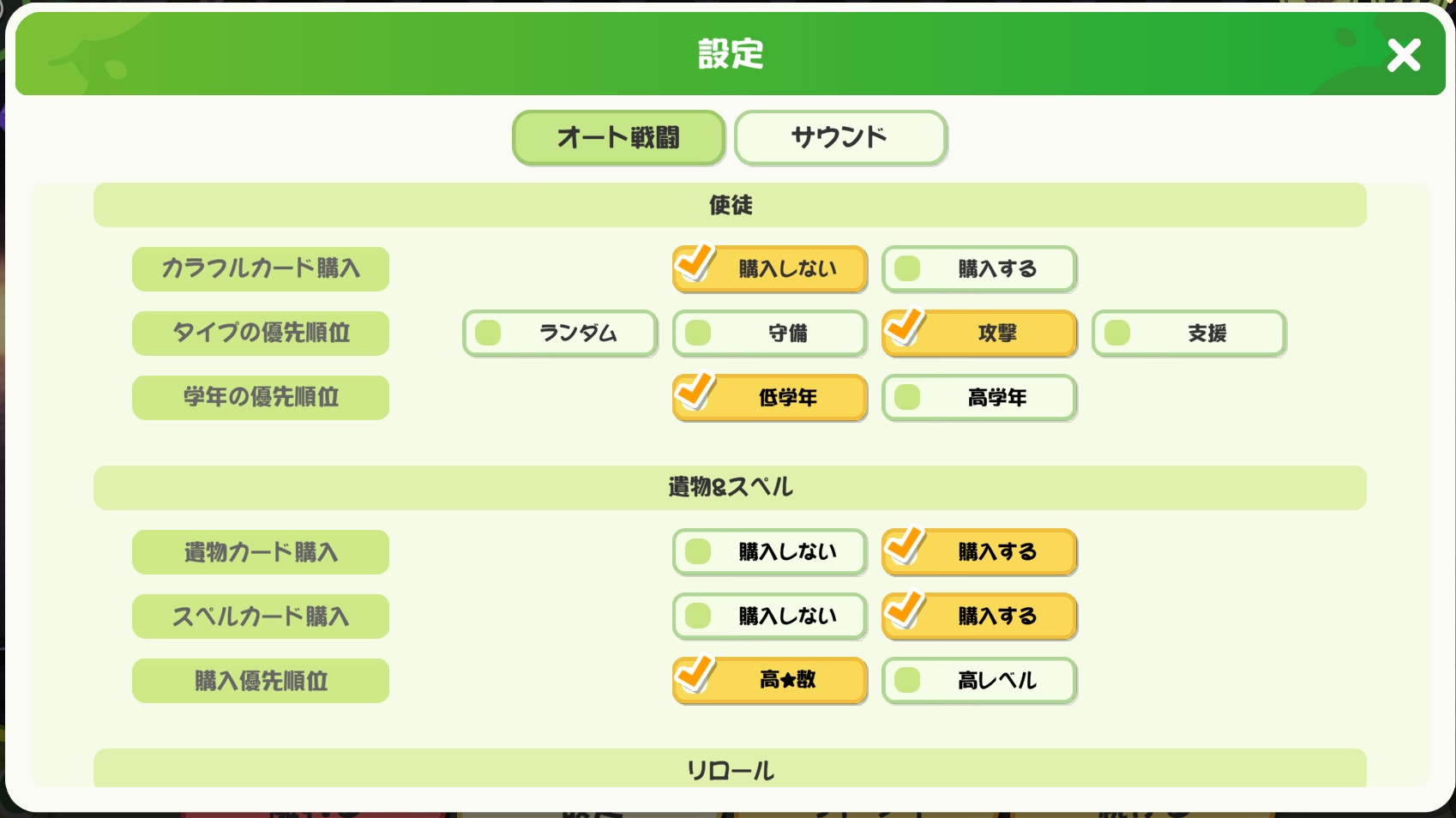Choose 購入しない for カラフルカード購入
This screenshot has width=1456, height=818.
(x=770, y=269)
